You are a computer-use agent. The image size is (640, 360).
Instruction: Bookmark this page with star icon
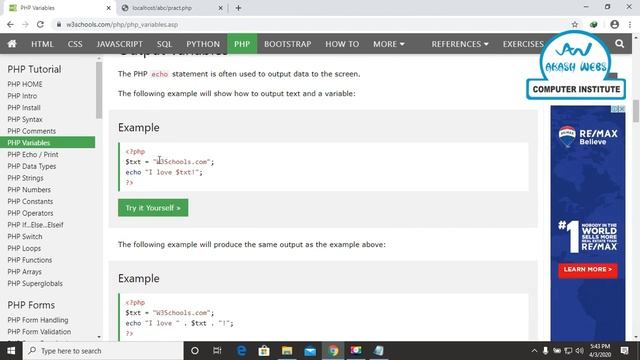575,24
